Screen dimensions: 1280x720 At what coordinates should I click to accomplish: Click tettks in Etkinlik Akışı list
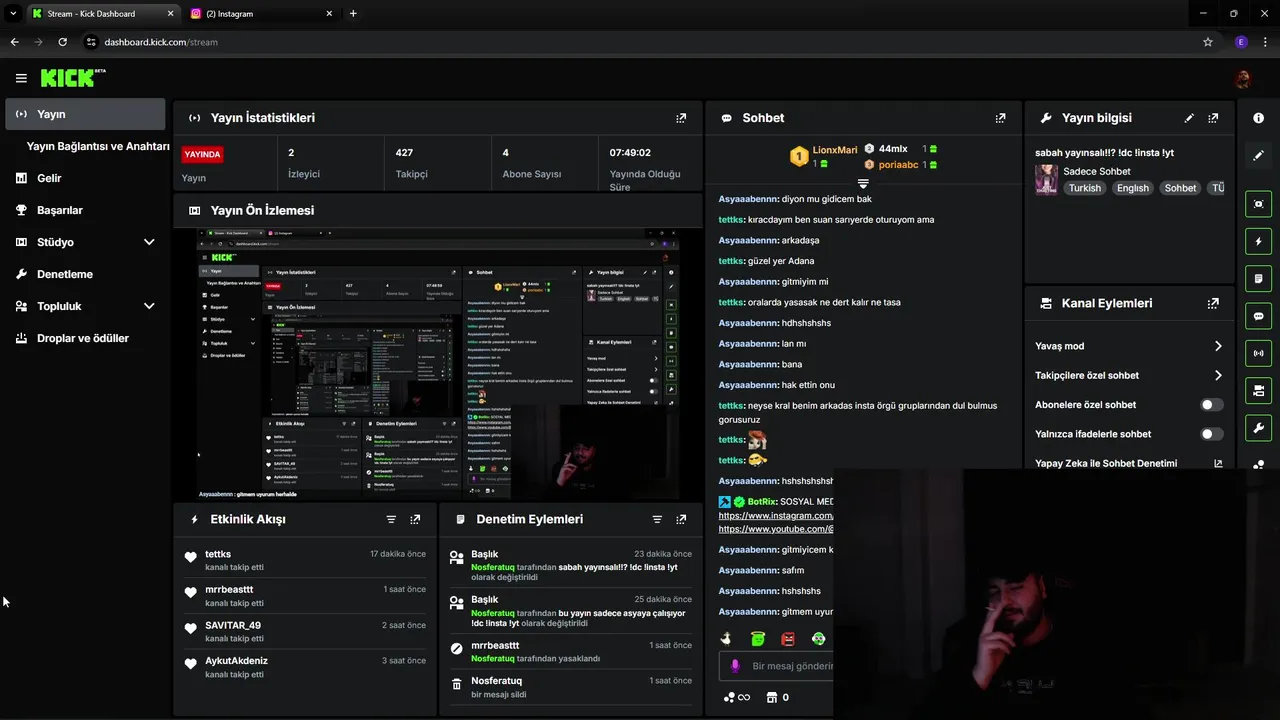218,554
